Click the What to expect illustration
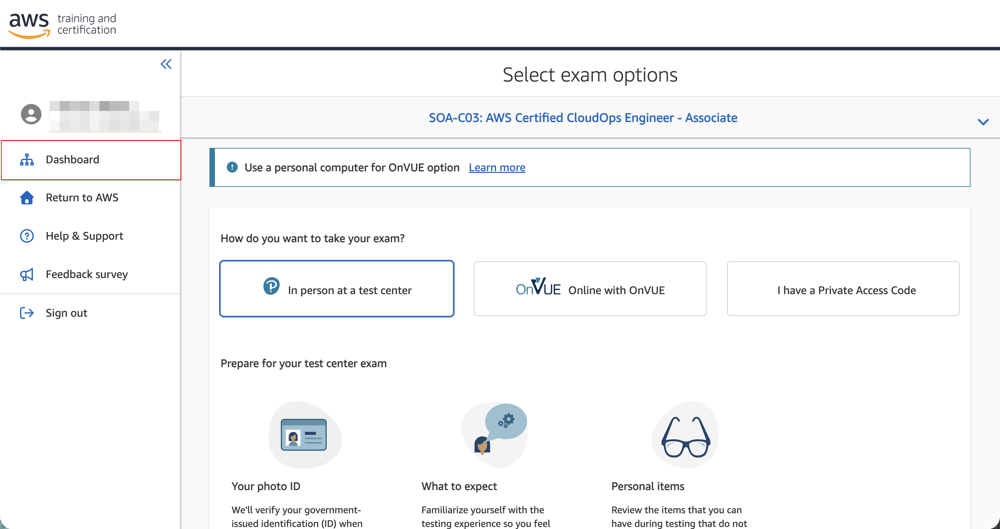Viewport: 1000px width, 529px height. coord(494,435)
